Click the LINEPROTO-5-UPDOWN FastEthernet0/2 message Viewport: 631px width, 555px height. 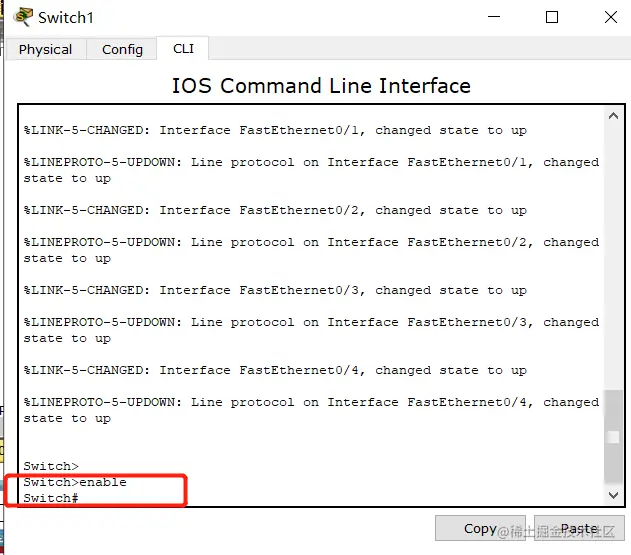click(311, 250)
